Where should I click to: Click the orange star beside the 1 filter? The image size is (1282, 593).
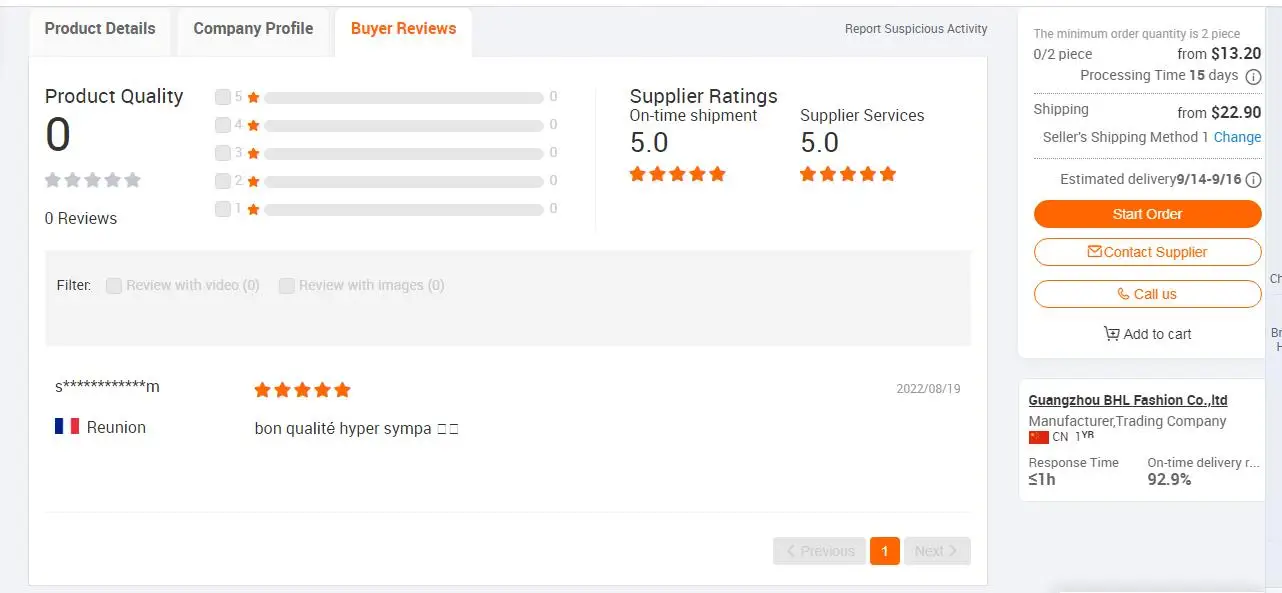pyautogui.click(x=253, y=210)
